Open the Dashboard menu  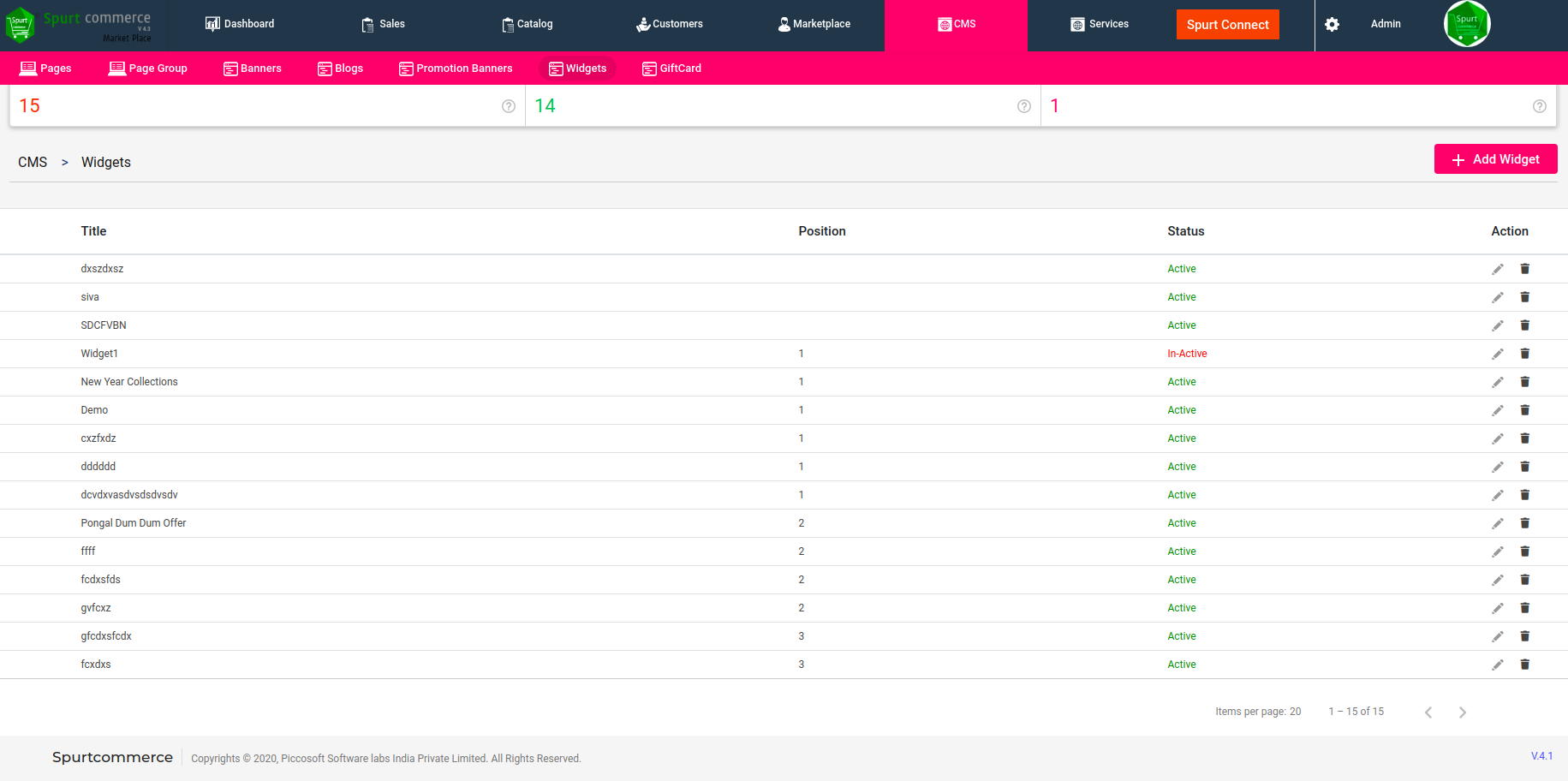(x=240, y=24)
